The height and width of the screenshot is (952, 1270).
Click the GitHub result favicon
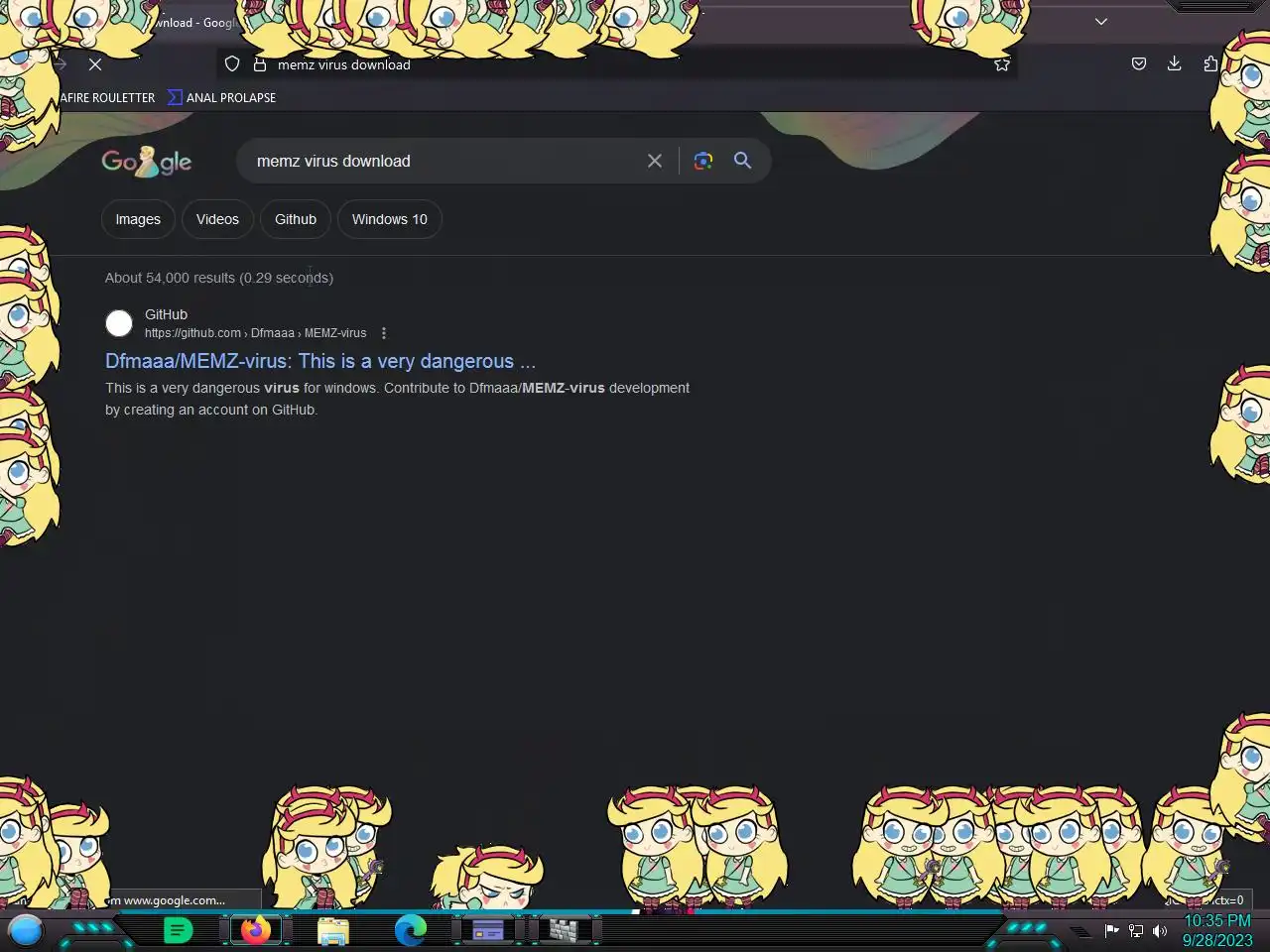click(119, 323)
